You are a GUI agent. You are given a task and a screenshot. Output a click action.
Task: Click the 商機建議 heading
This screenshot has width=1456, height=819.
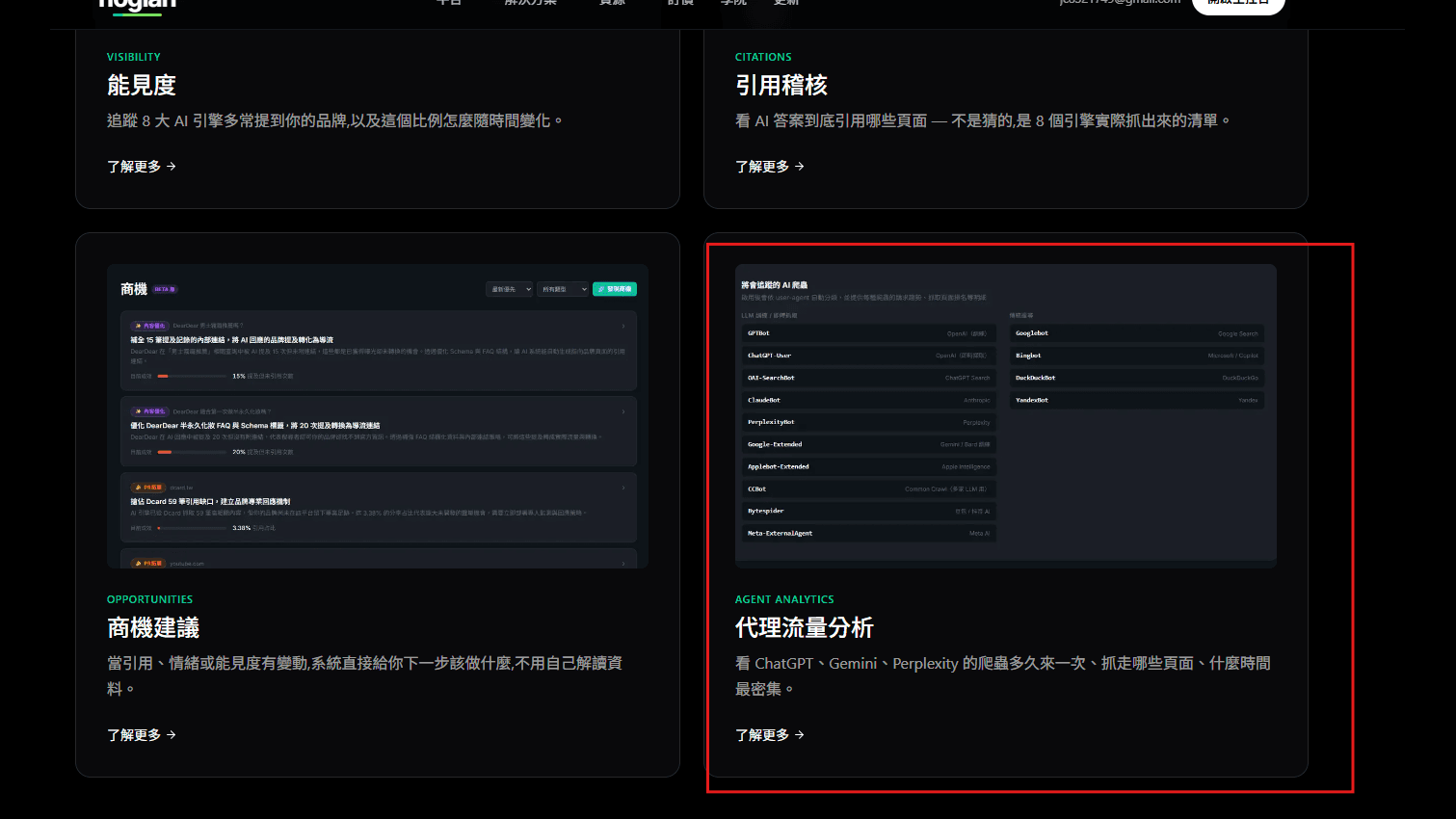tap(153, 628)
